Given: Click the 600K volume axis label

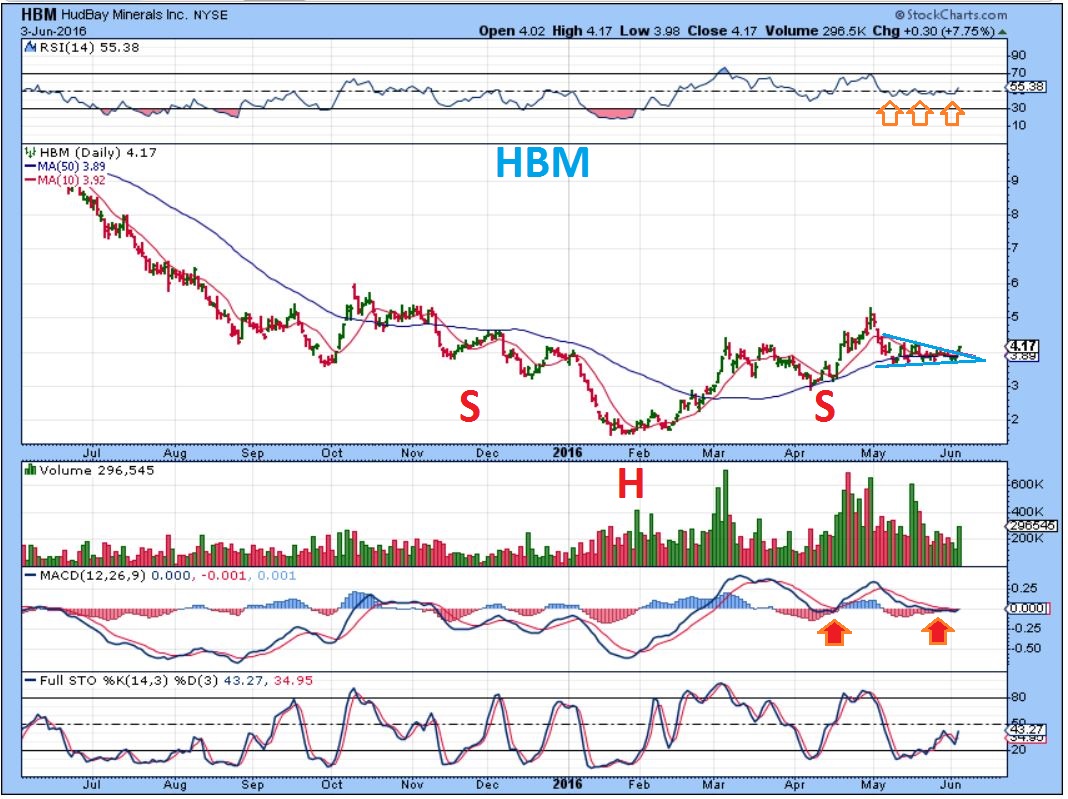Looking at the screenshot, I should tap(1027, 484).
